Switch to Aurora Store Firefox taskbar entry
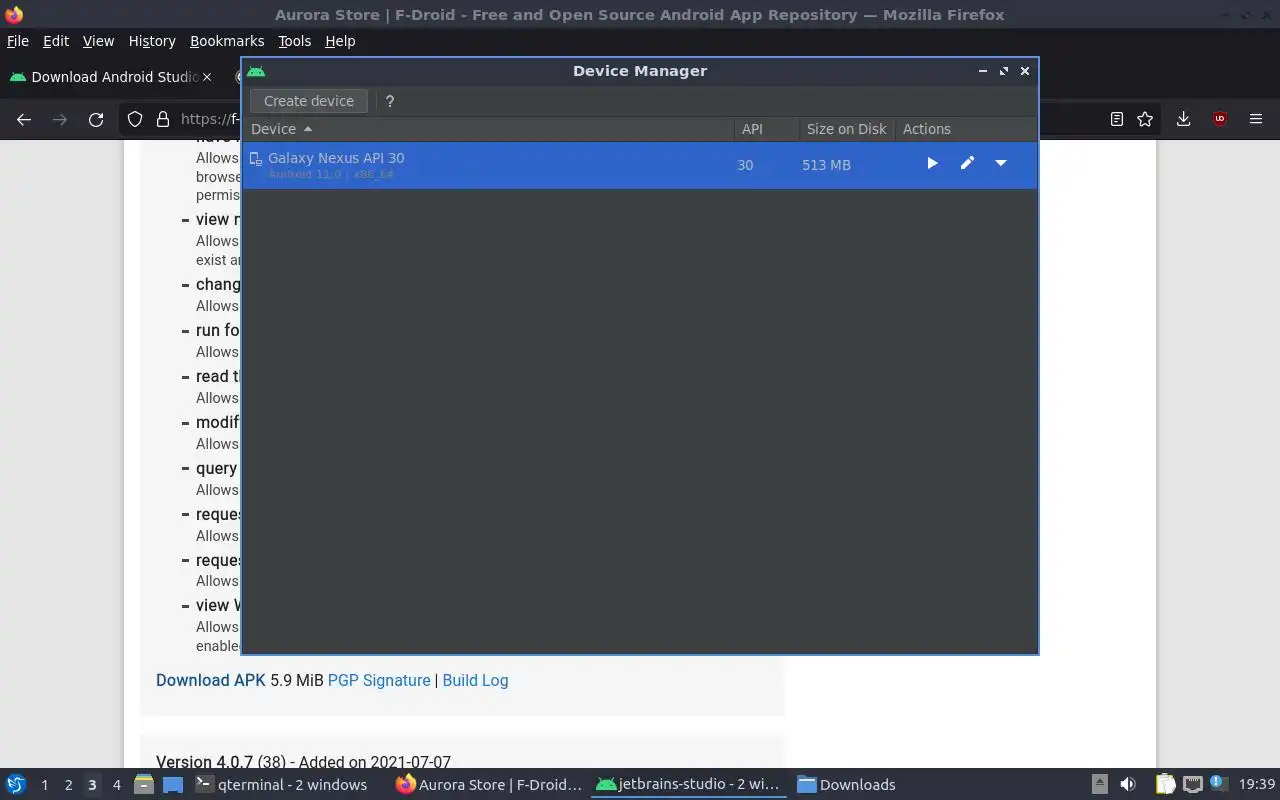Viewport: 1280px width, 800px height. click(x=489, y=785)
